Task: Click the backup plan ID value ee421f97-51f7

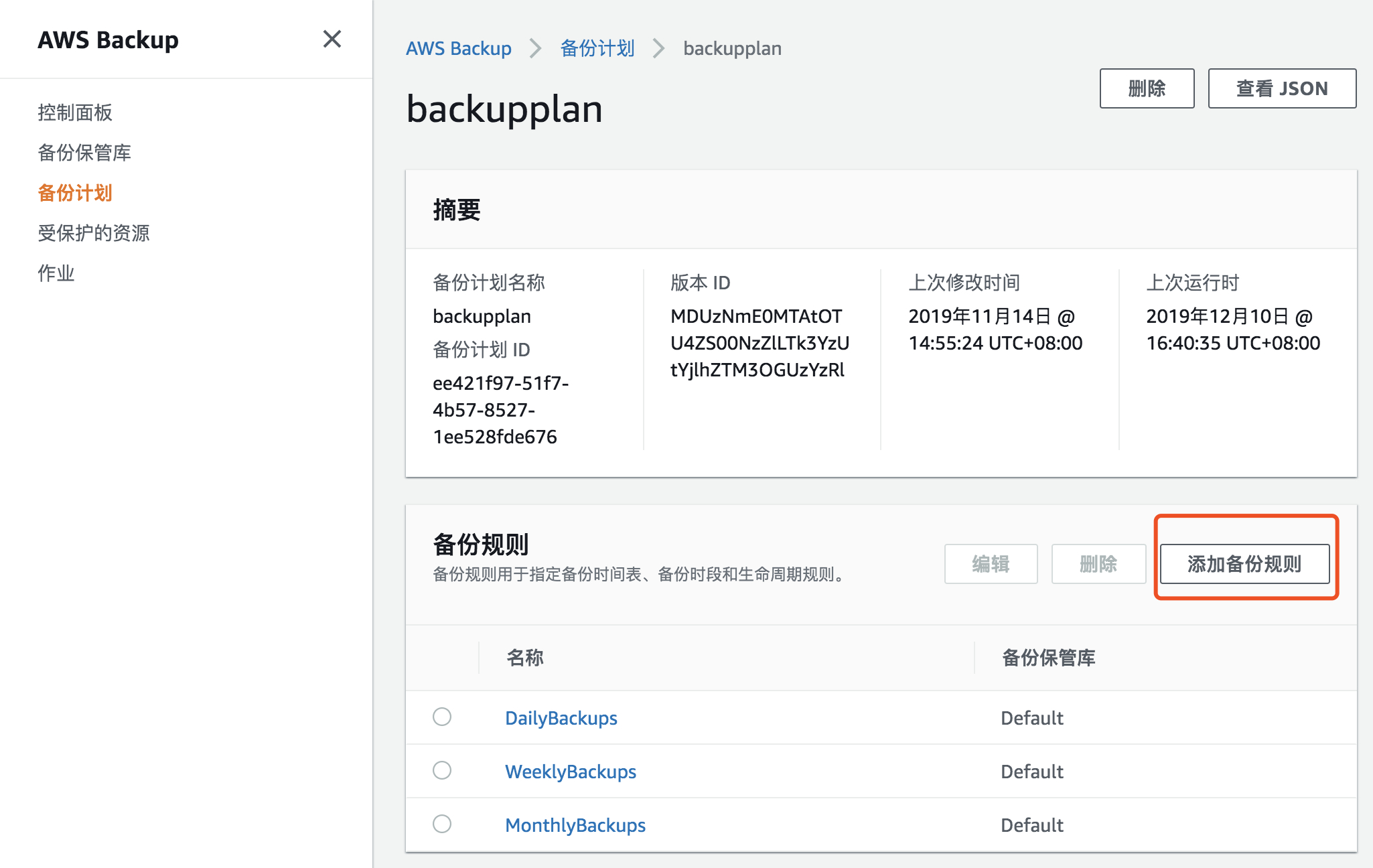Action: coord(501,410)
